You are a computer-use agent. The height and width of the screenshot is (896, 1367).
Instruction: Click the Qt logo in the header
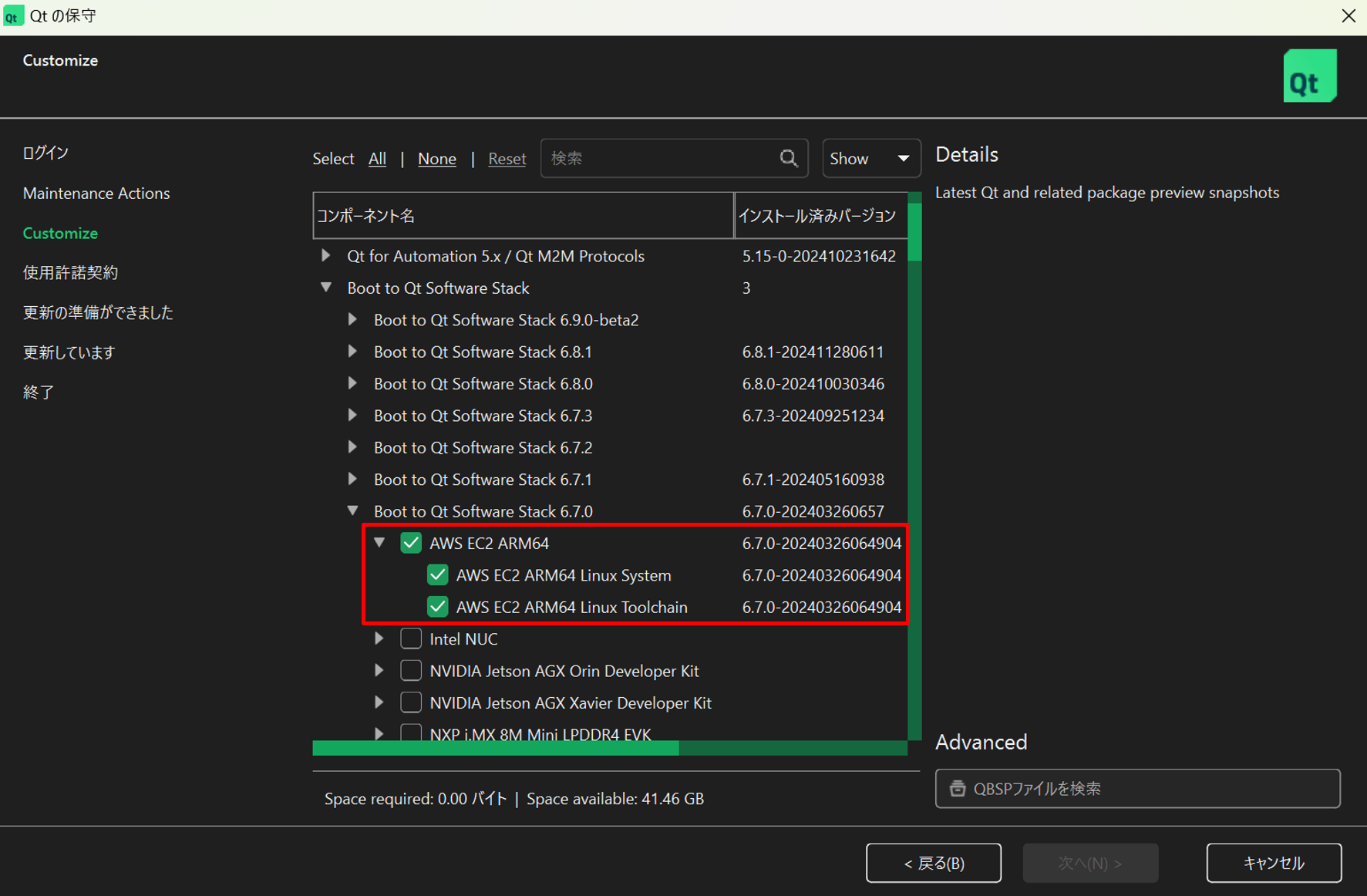pos(1309,76)
